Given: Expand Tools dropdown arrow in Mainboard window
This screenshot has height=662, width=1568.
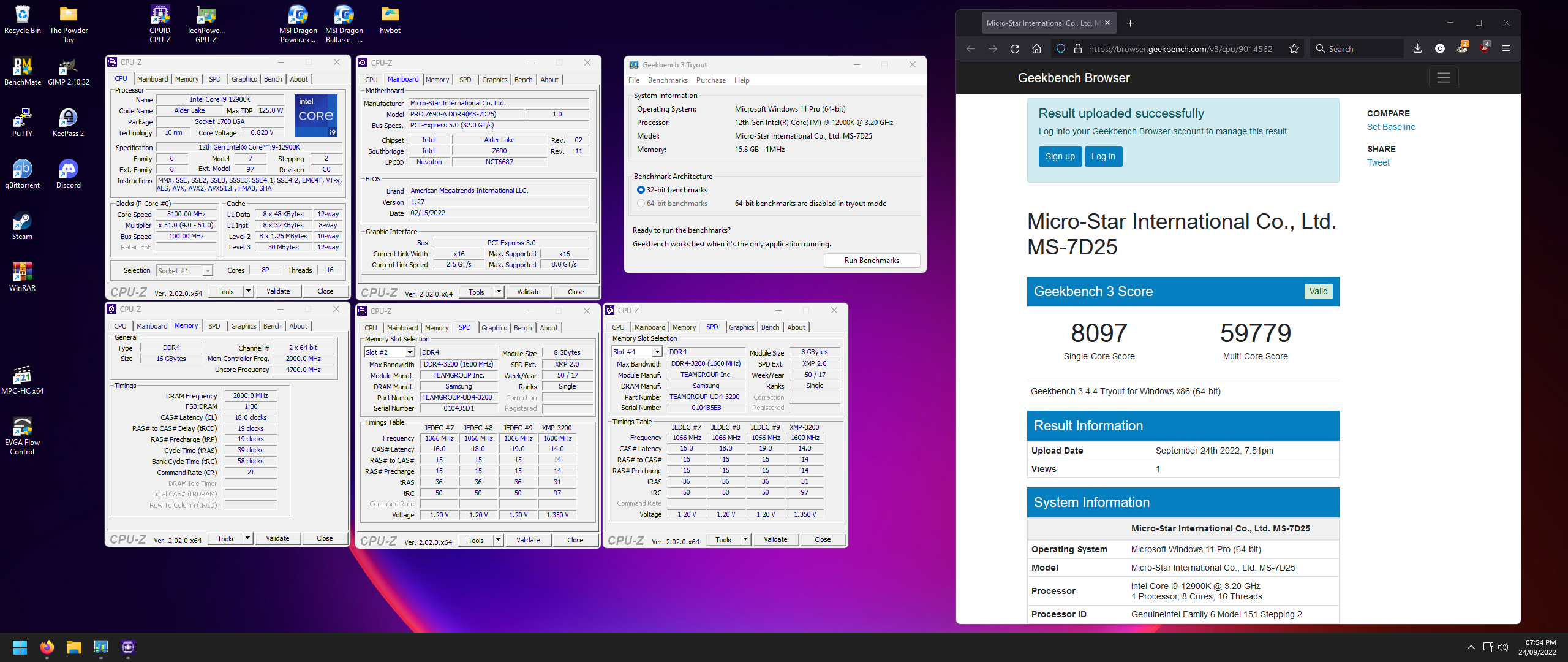Looking at the screenshot, I should 499,292.
